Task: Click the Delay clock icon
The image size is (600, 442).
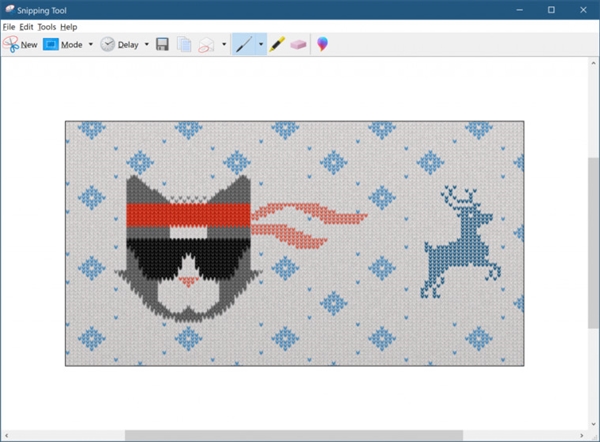Action: pyautogui.click(x=108, y=44)
